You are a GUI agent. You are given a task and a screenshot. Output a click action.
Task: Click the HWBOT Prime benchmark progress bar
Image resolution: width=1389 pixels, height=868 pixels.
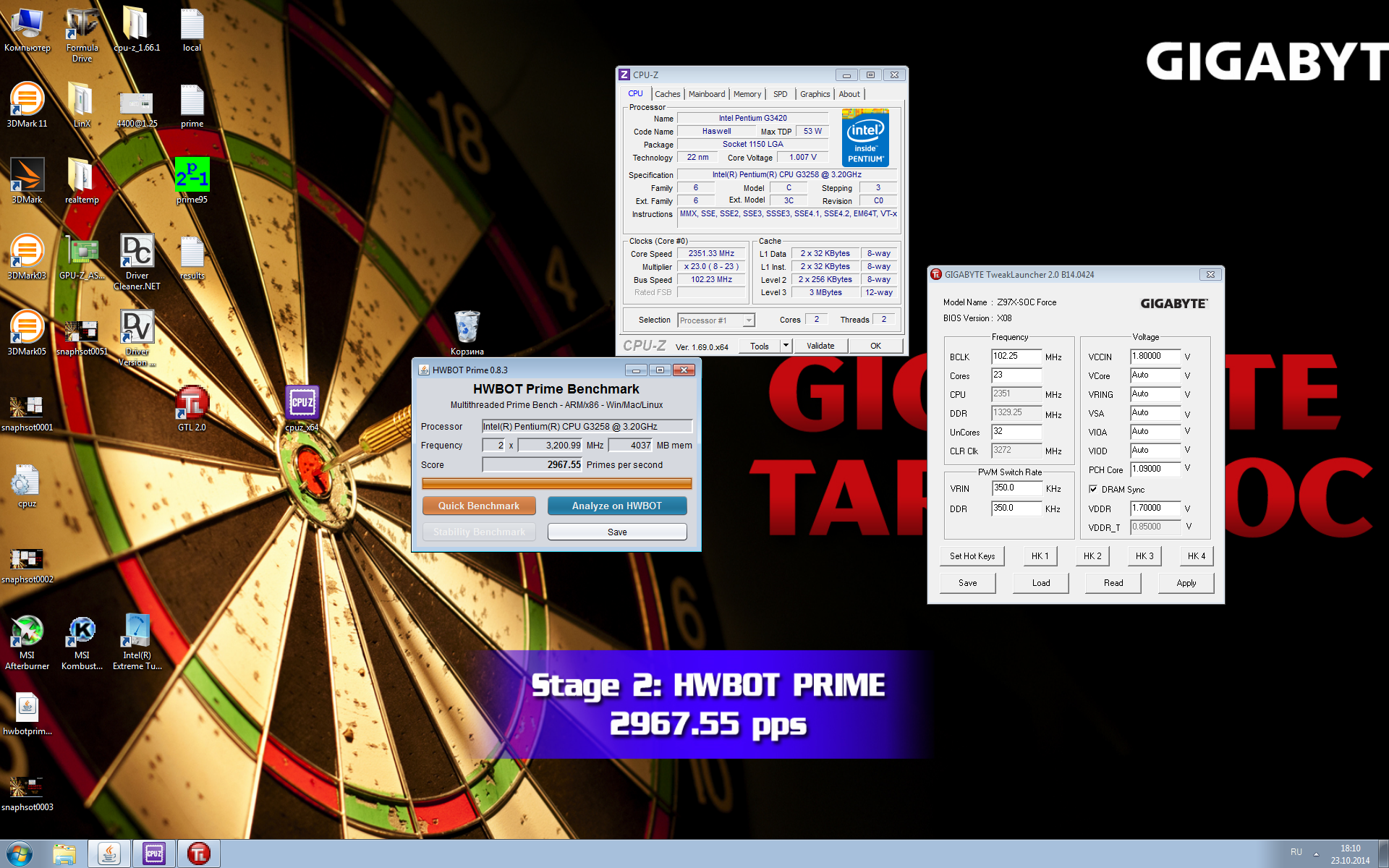556,484
